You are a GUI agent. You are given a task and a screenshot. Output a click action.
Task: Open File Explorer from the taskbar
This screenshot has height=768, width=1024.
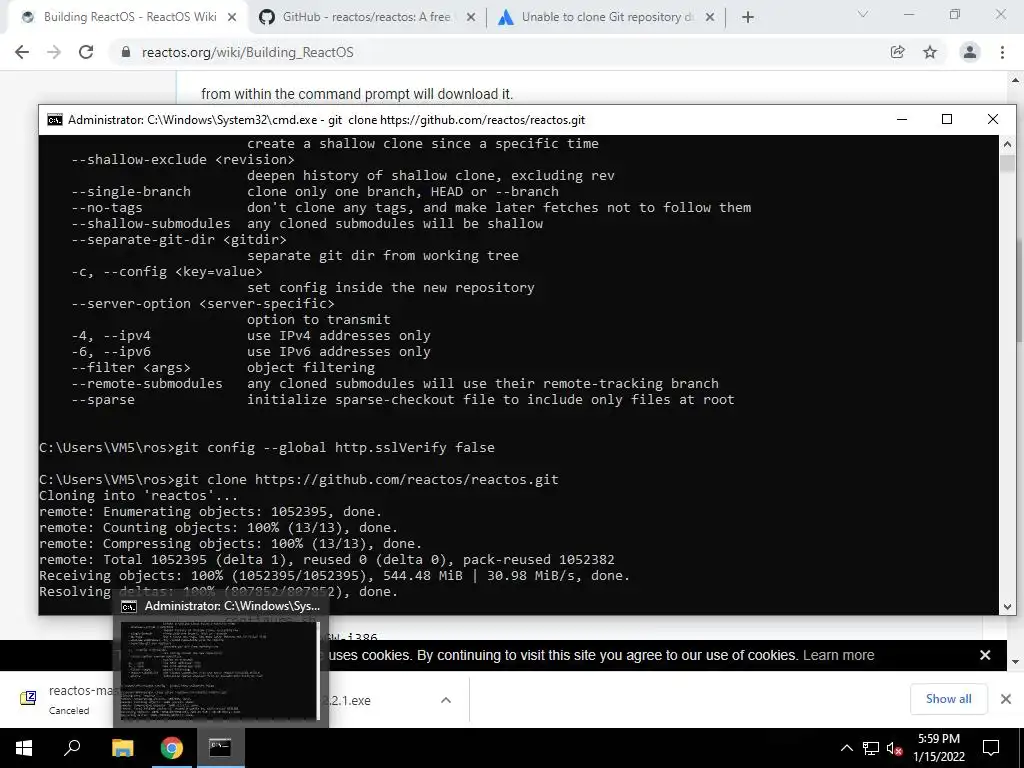(122, 748)
